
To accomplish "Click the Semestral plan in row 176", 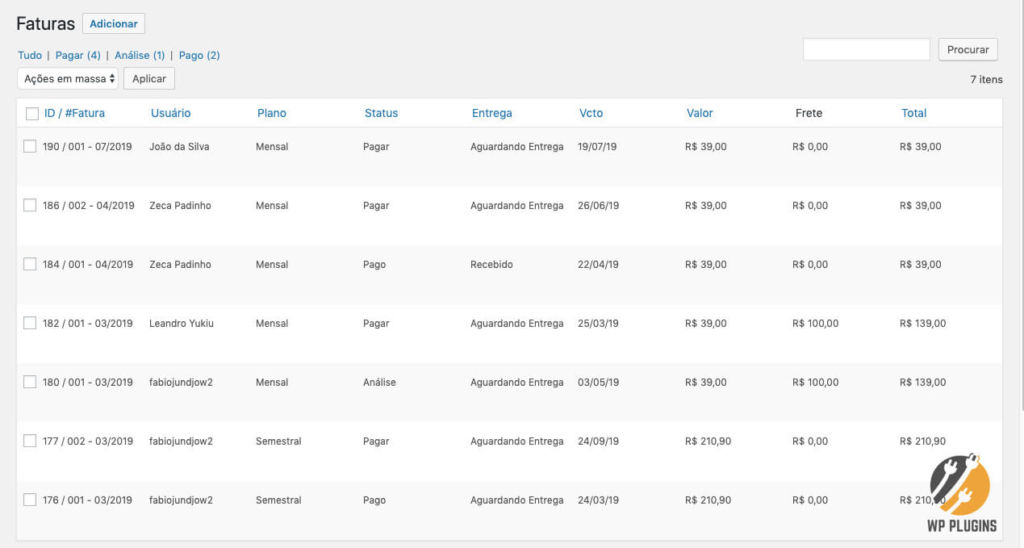I will [x=278, y=500].
